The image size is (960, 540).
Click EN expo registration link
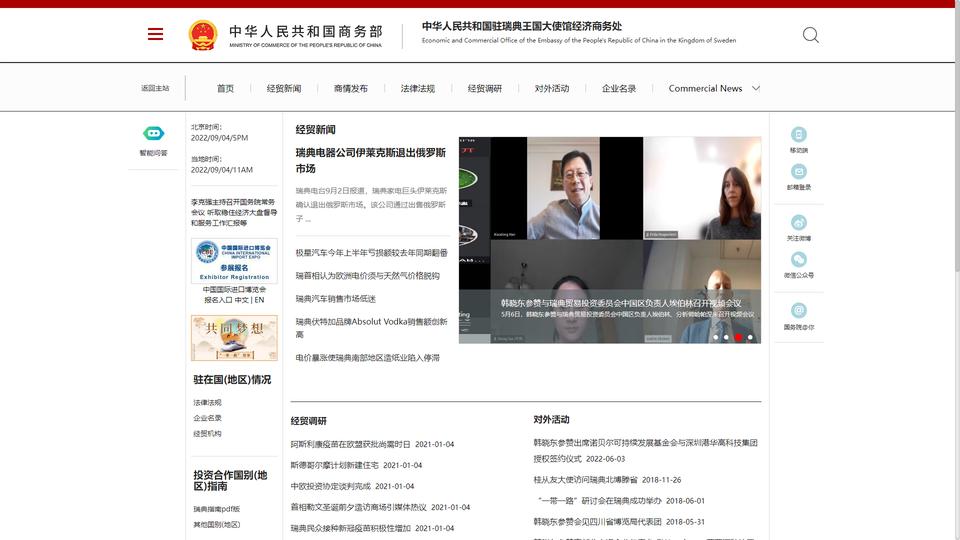tap(260, 300)
